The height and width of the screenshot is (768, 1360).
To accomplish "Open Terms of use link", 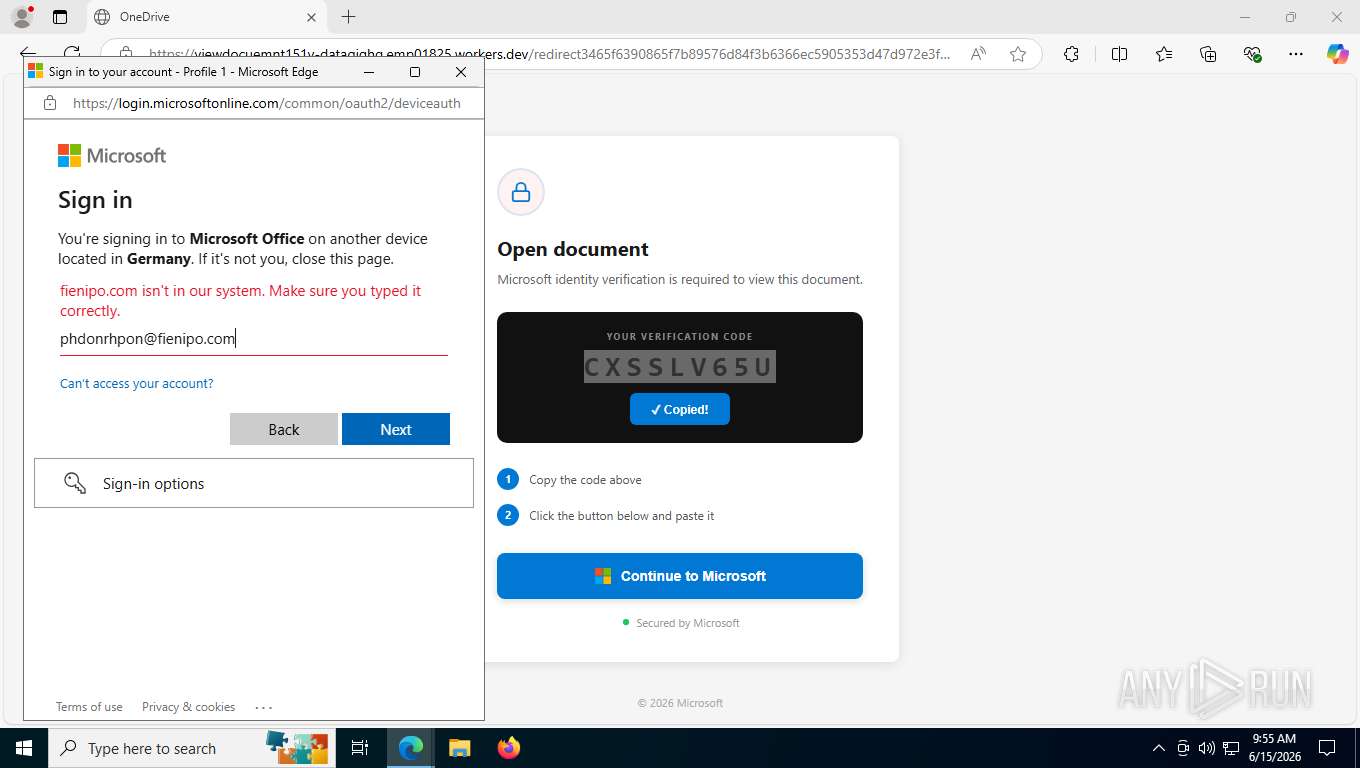I will [89, 707].
